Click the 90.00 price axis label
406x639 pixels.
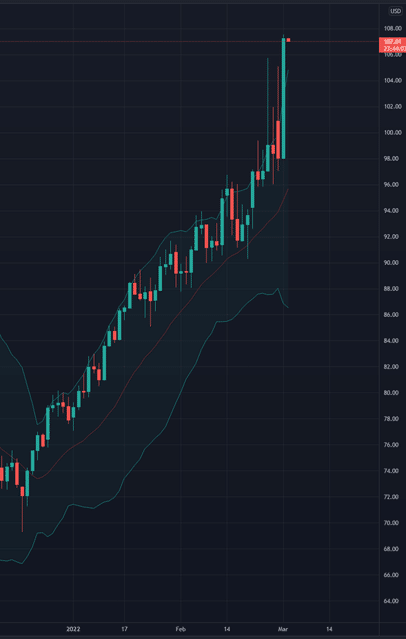coord(392,263)
